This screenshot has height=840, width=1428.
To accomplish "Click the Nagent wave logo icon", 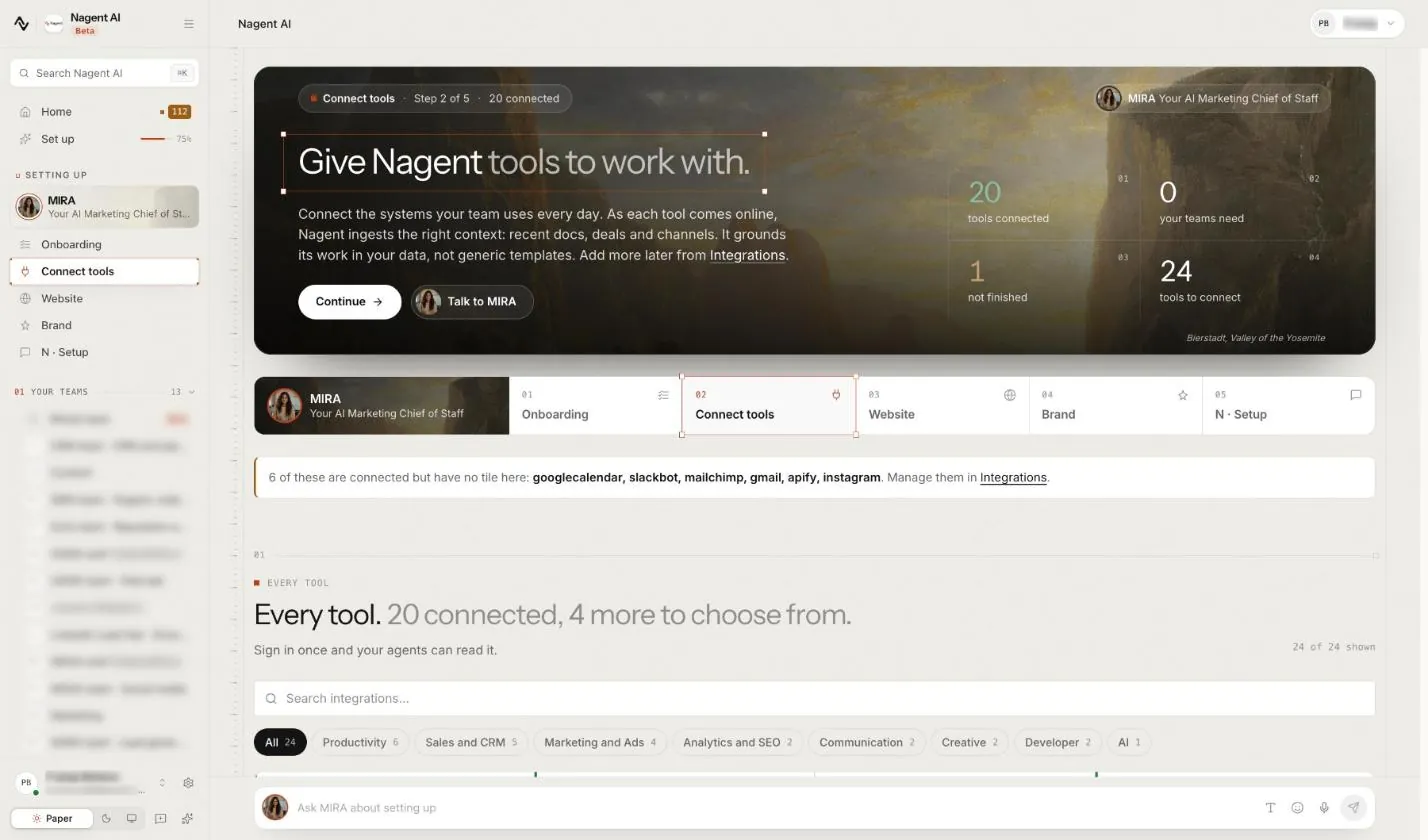I will 21,24.
